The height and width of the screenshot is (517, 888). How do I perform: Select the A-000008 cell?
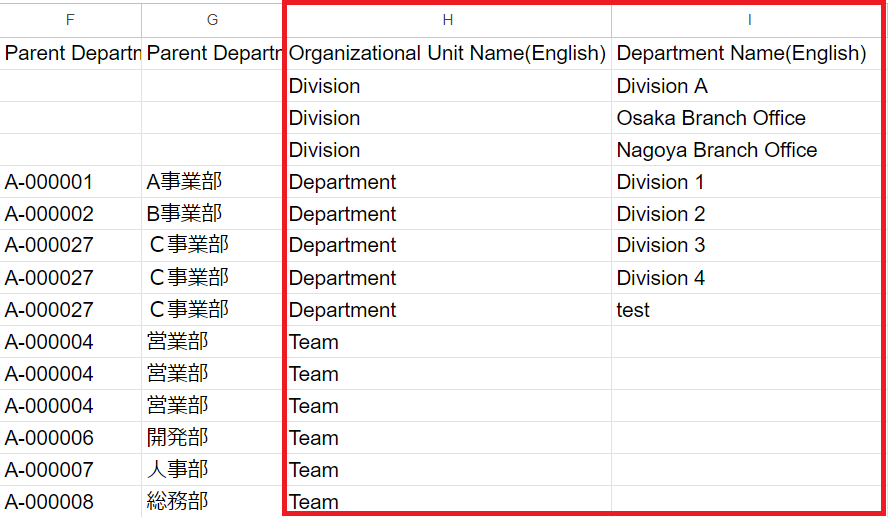[x=49, y=501]
